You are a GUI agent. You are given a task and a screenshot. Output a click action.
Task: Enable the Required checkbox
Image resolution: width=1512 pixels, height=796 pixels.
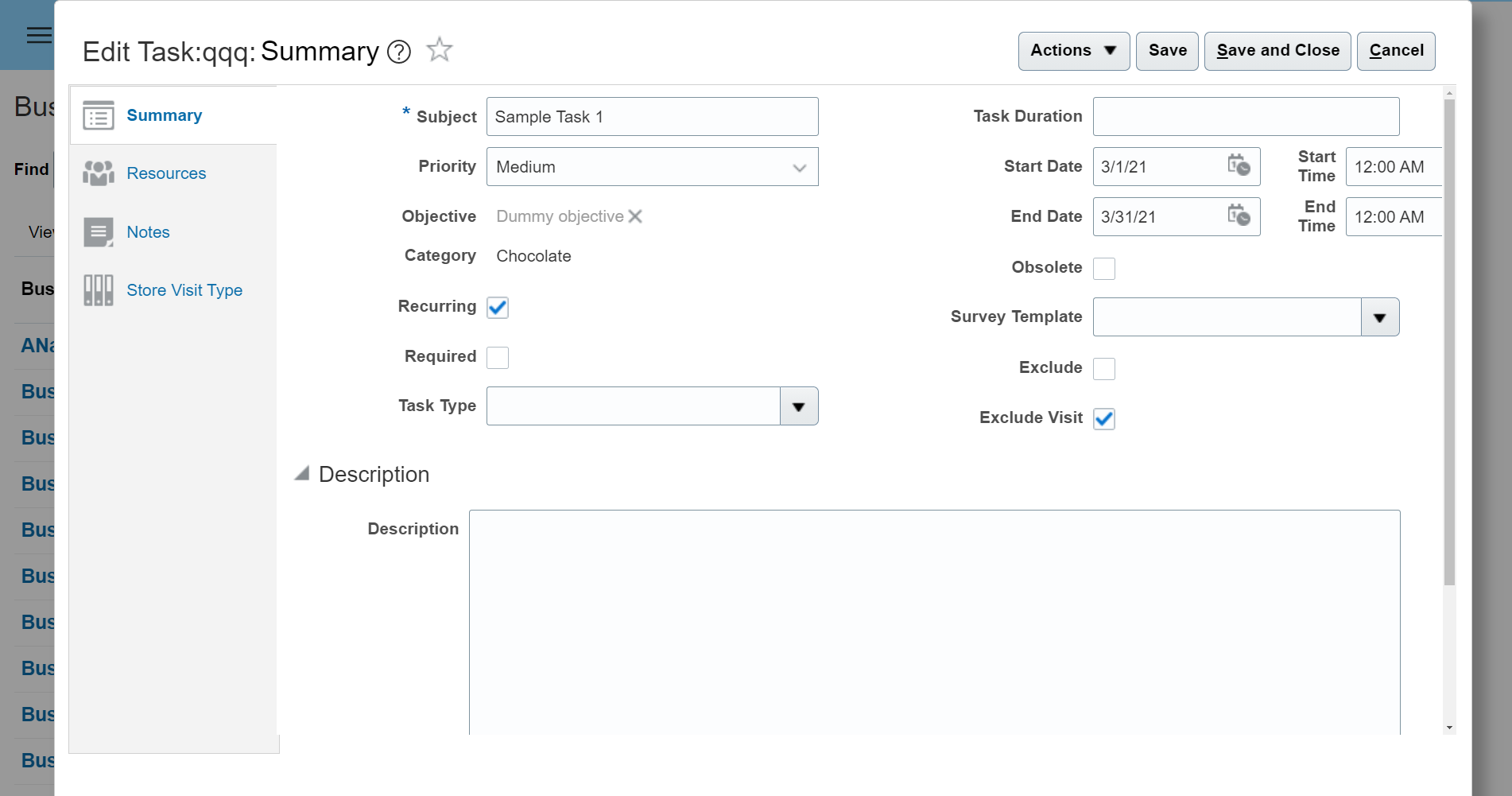498,358
